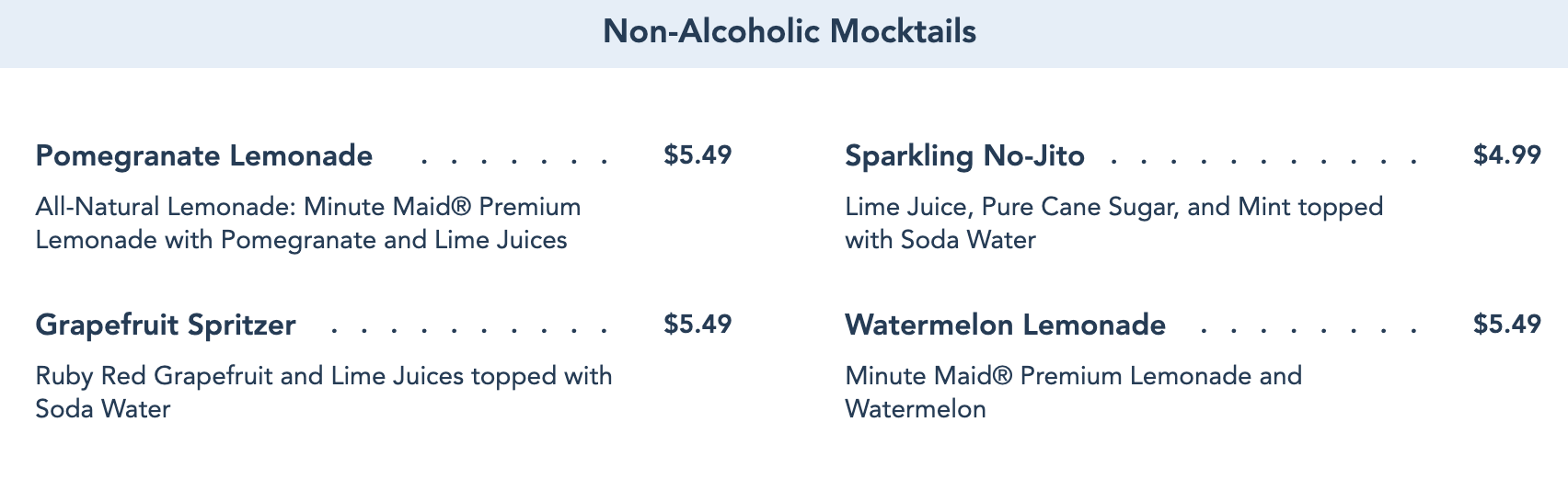The width and height of the screenshot is (1568, 502).
Task: Choose the Sparkling No-Jito item title
Action: tap(964, 155)
